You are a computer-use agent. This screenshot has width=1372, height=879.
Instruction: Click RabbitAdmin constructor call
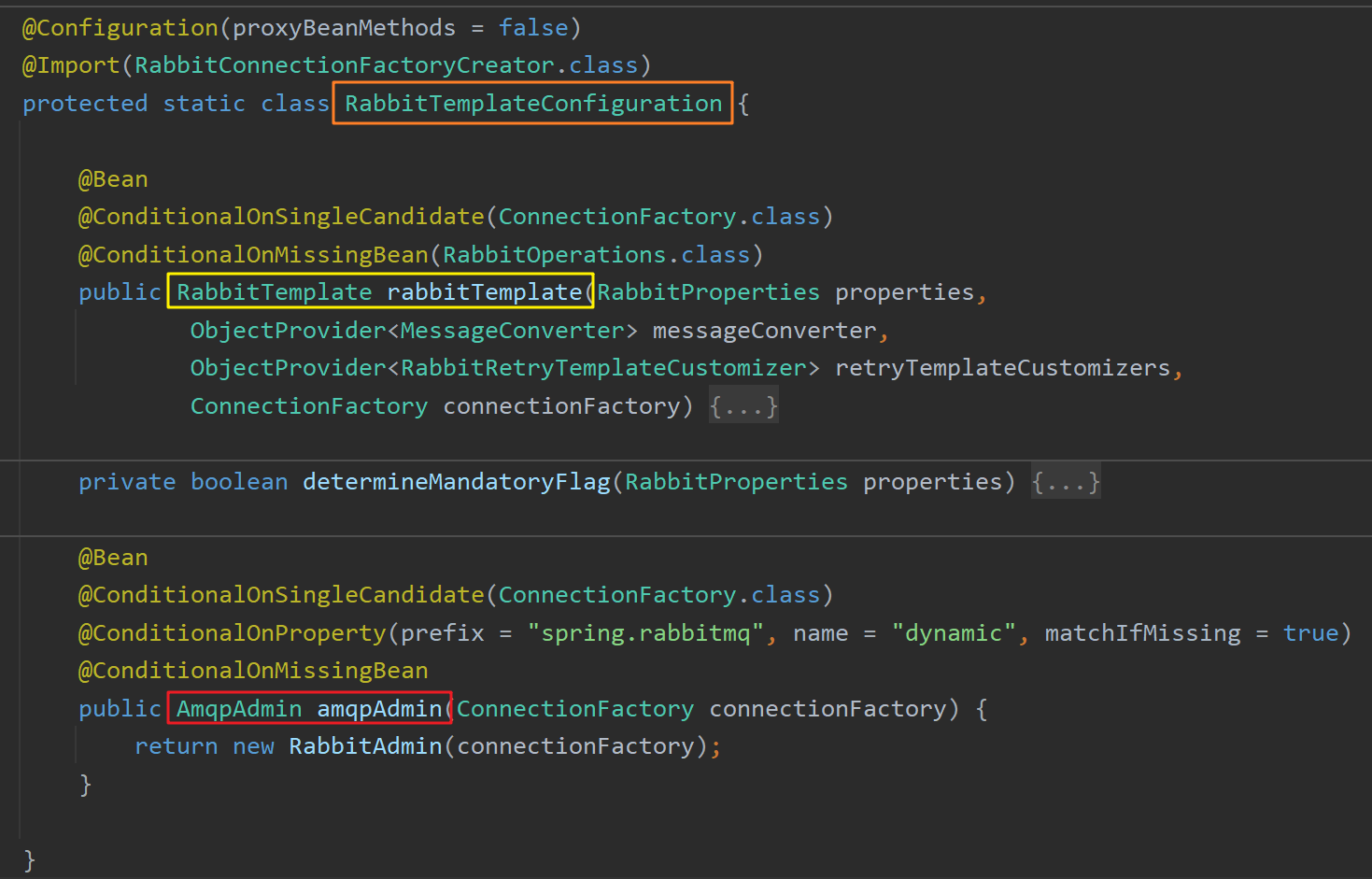(x=365, y=746)
